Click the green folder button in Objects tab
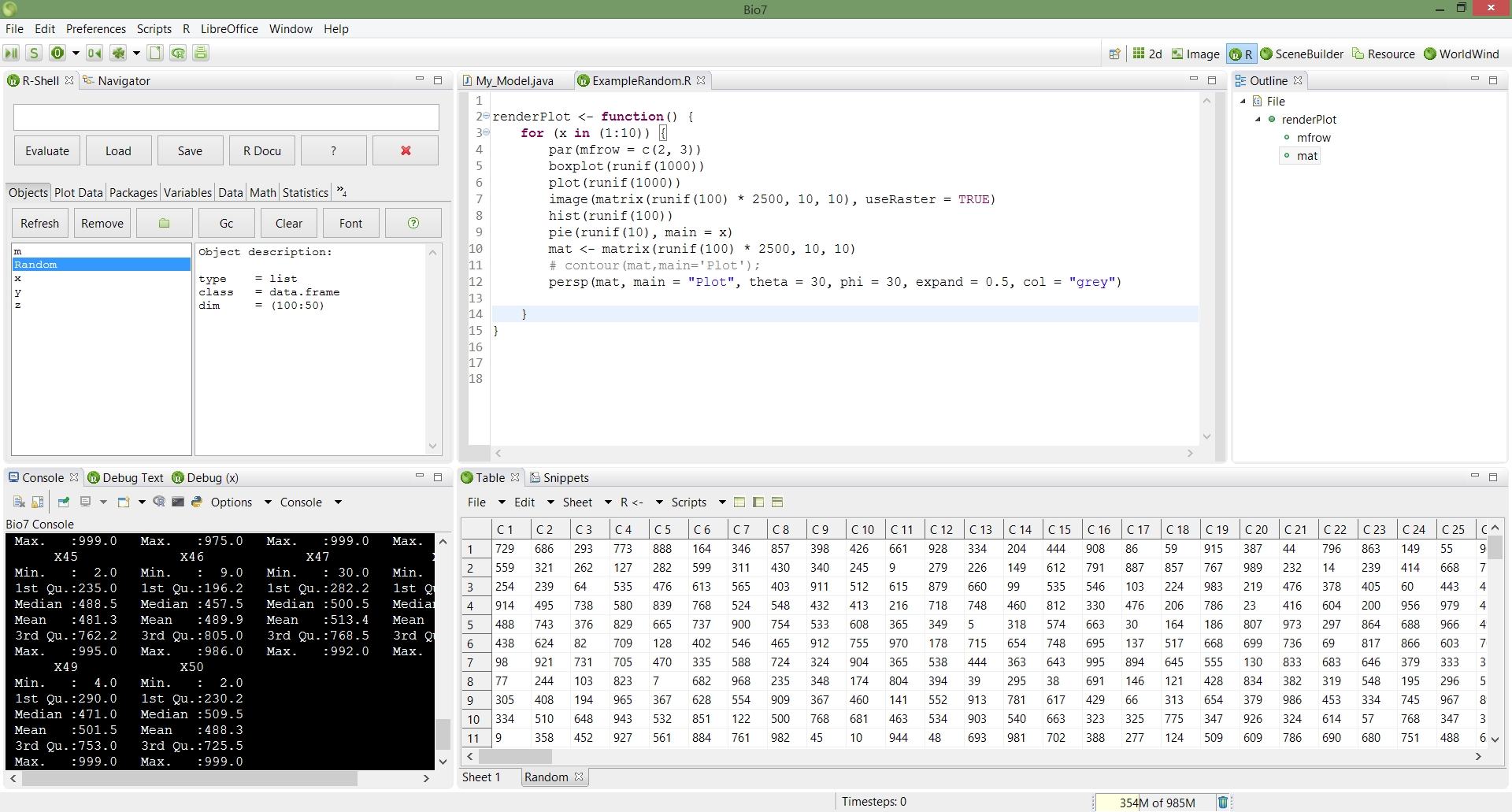This screenshot has height=812, width=1512. coord(164,224)
